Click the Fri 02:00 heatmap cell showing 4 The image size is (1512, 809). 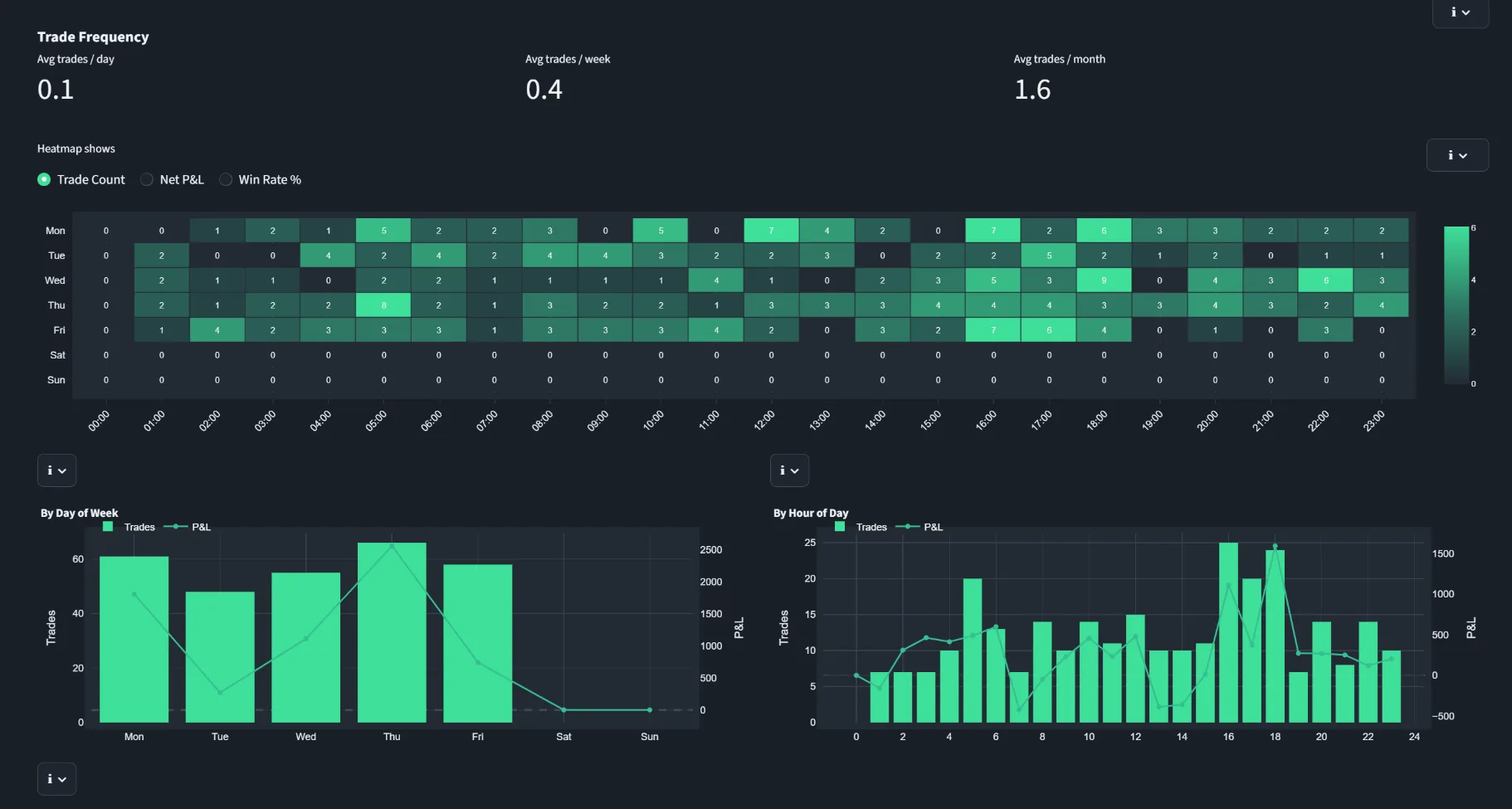click(x=217, y=330)
